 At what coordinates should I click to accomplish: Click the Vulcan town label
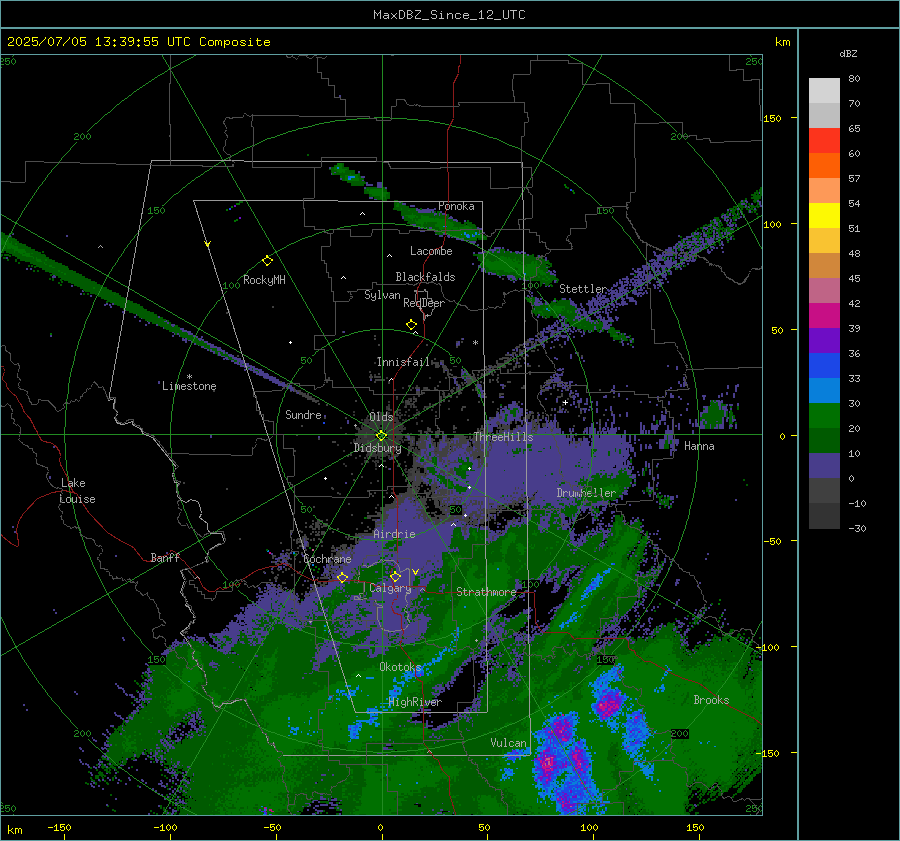coord(509,743)
